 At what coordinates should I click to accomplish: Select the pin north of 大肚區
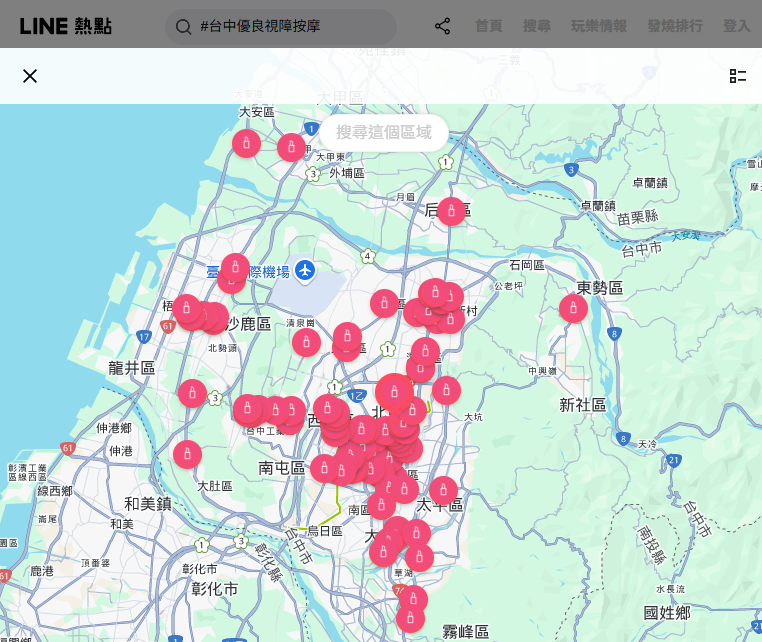click(188, 454)
